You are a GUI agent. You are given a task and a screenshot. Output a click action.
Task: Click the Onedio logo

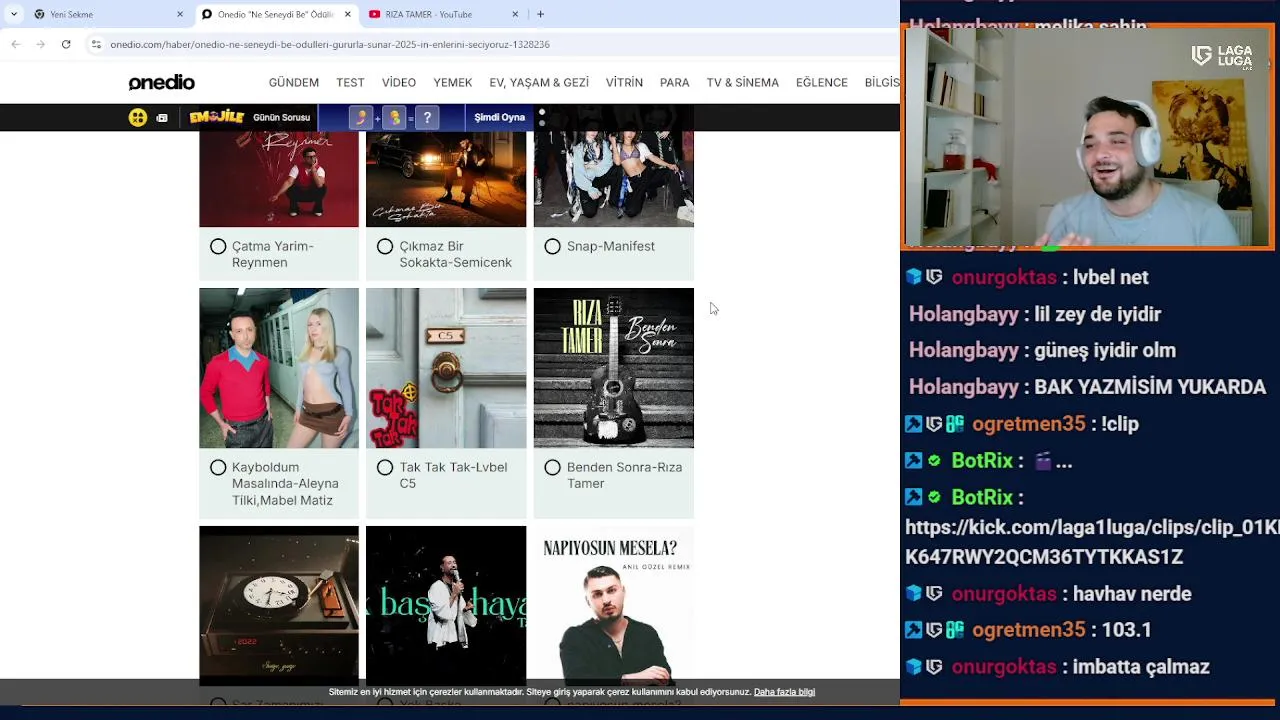161,82
